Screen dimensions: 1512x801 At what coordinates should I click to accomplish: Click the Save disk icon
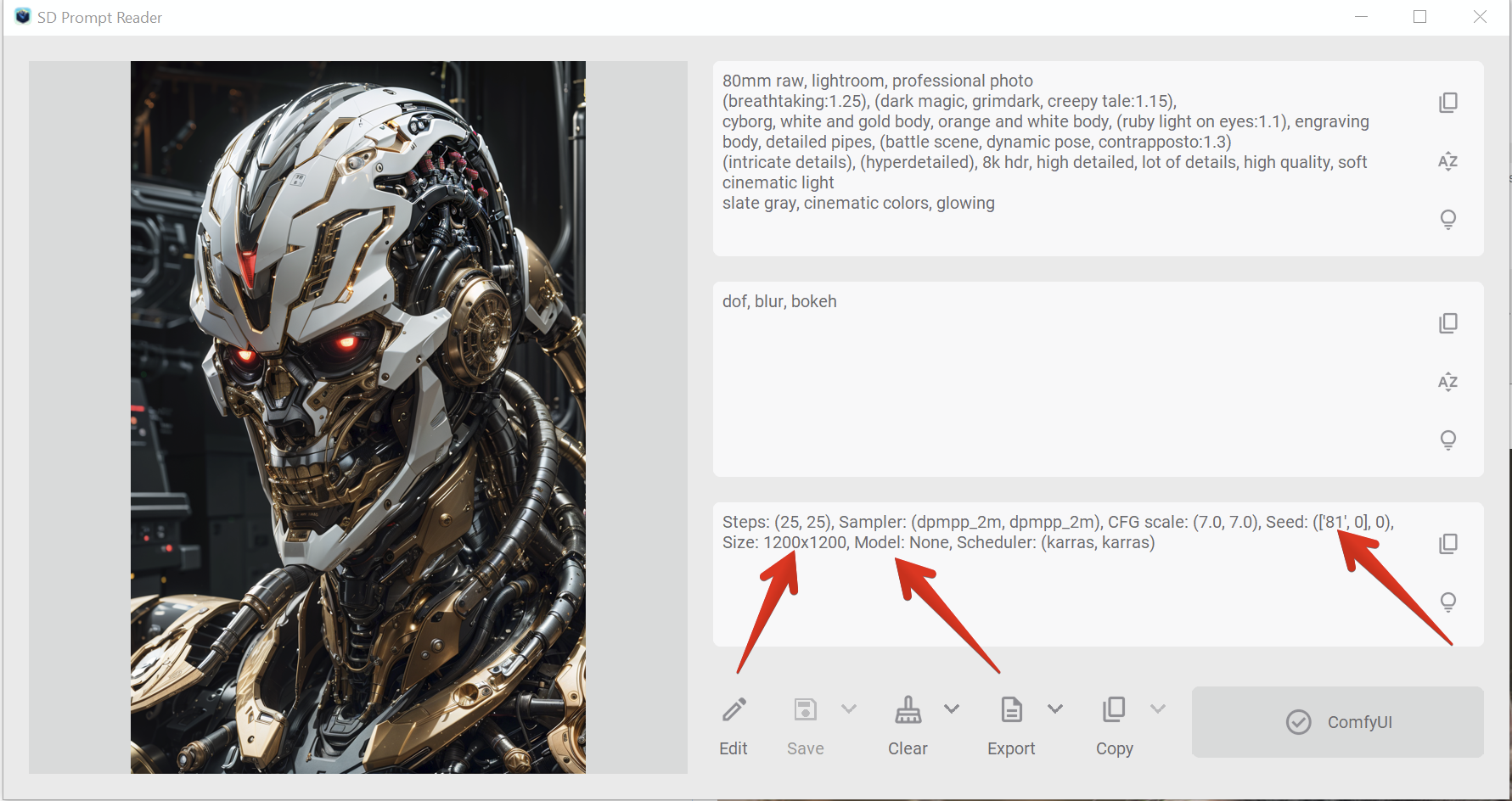[805, 709]
